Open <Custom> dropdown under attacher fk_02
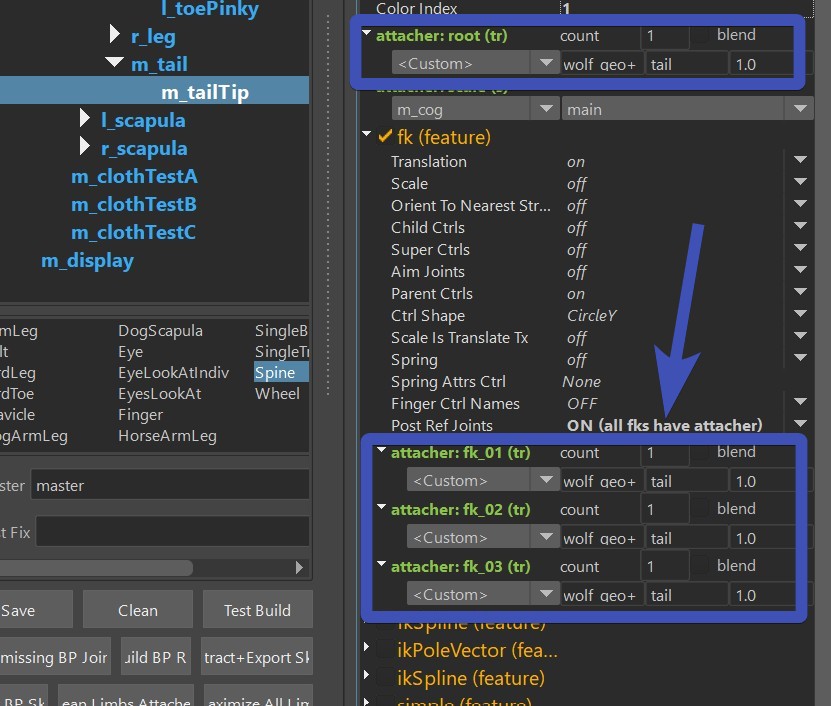The height and width of the screenshot is (706, 831). coord(483,537)
